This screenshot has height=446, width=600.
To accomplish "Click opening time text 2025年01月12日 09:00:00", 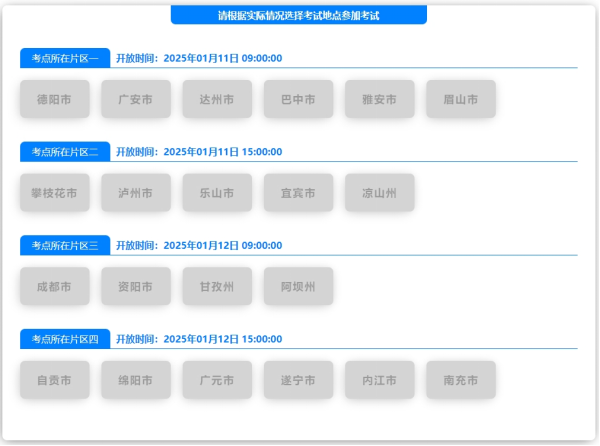I will [223, 246].
